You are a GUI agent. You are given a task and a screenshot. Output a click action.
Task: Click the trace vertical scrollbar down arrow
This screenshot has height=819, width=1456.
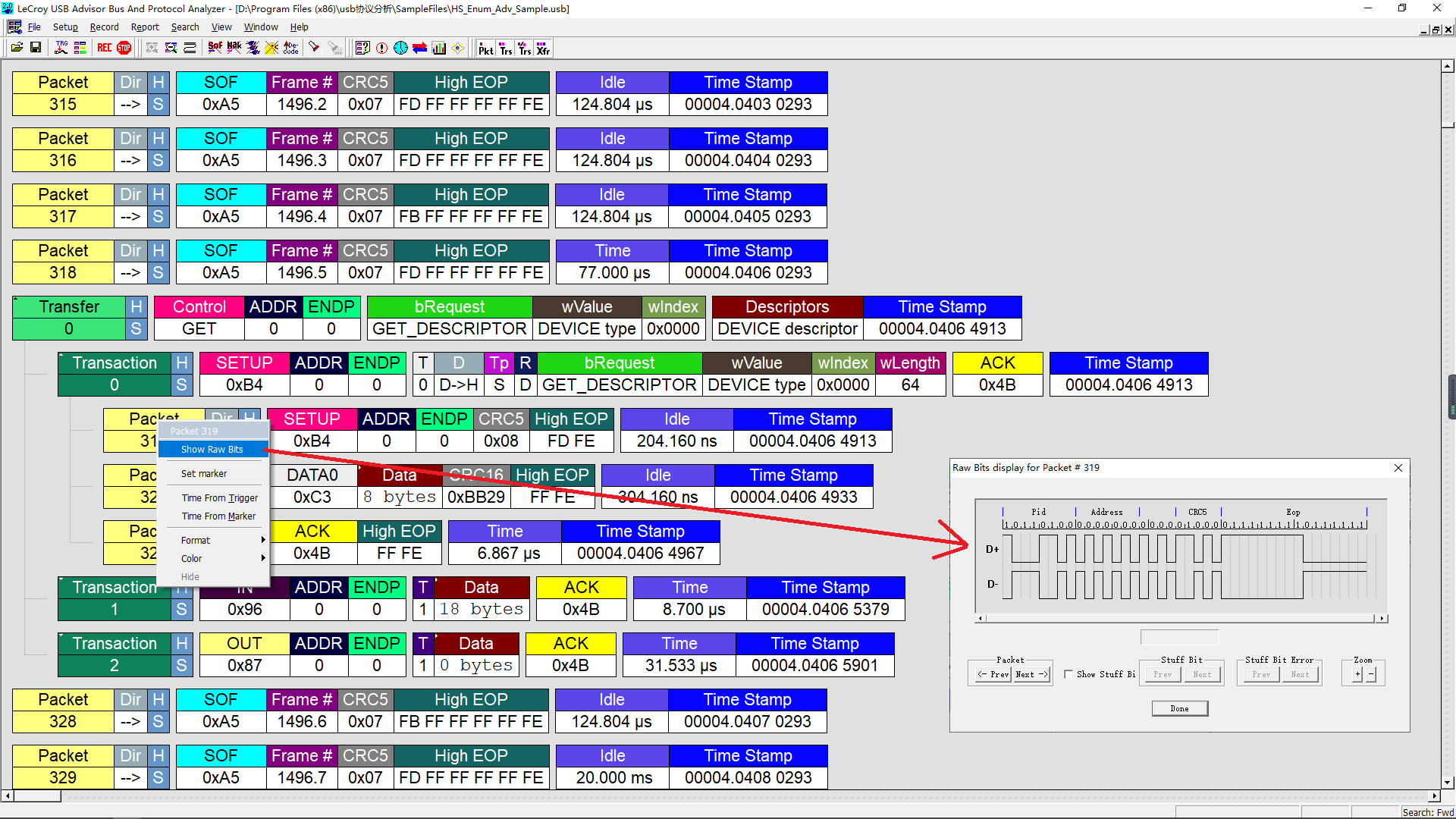click(x=1448, y=783)
